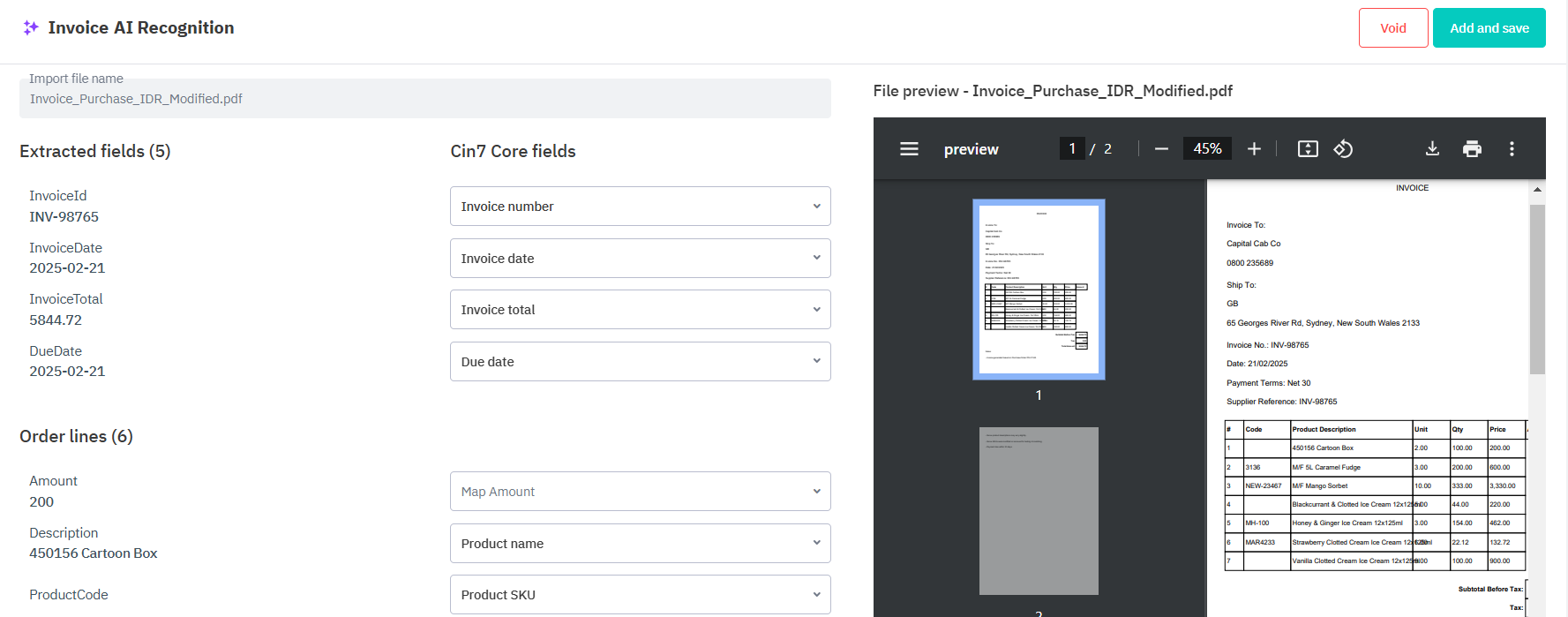The width and height of the screenshot is (1568, 617).
Task: Expand the Due date mapping dropdown
Action: (x=640, y=362)
